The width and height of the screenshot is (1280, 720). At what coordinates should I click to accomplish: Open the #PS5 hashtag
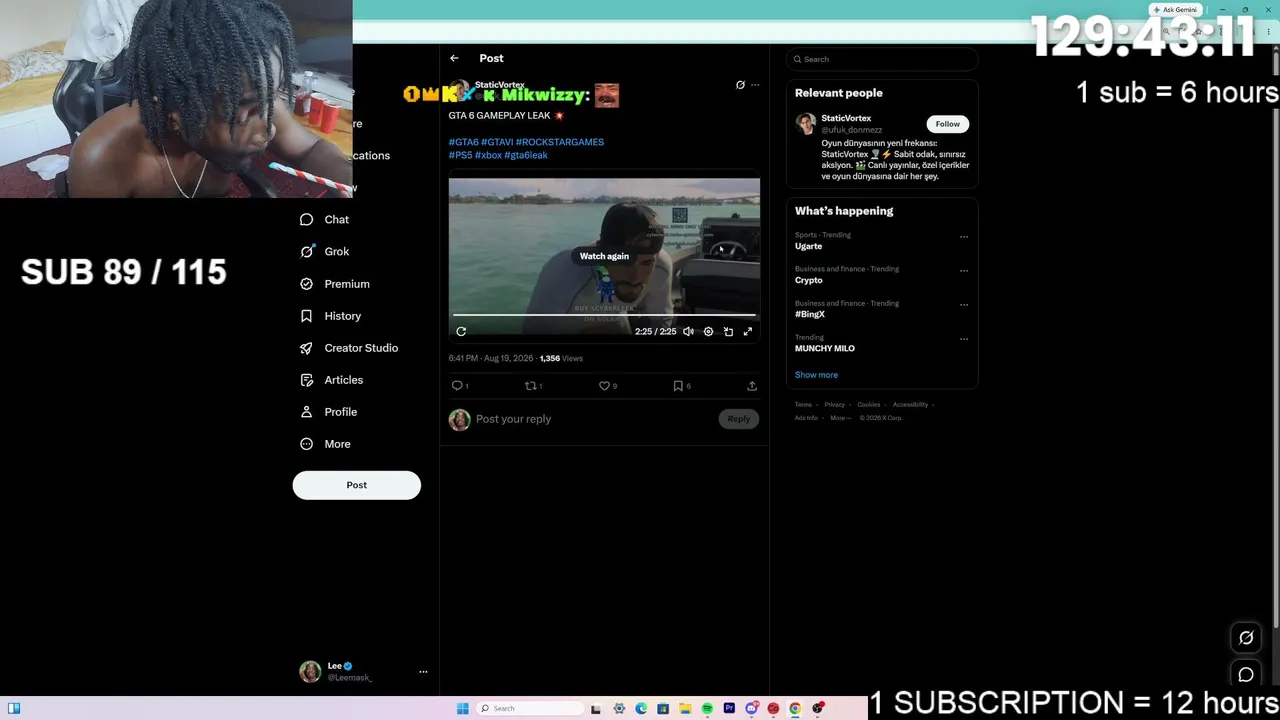click(x=460, y=155)
